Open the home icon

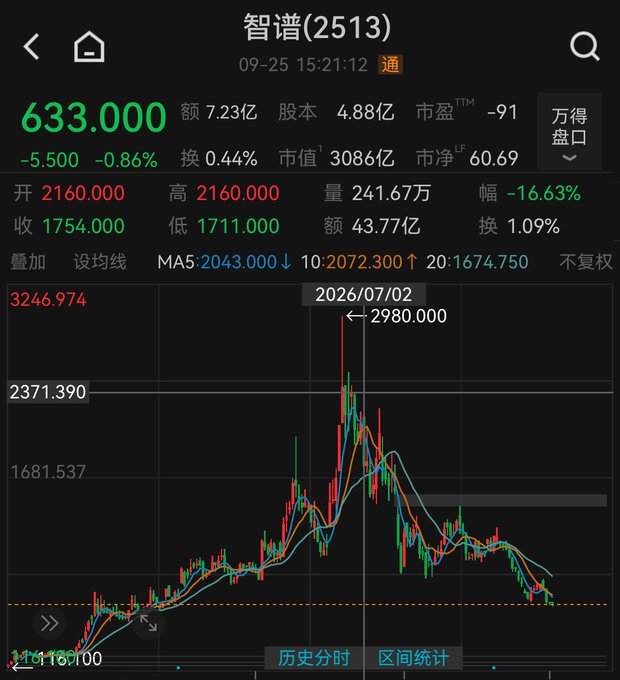[x=89, y=46]
